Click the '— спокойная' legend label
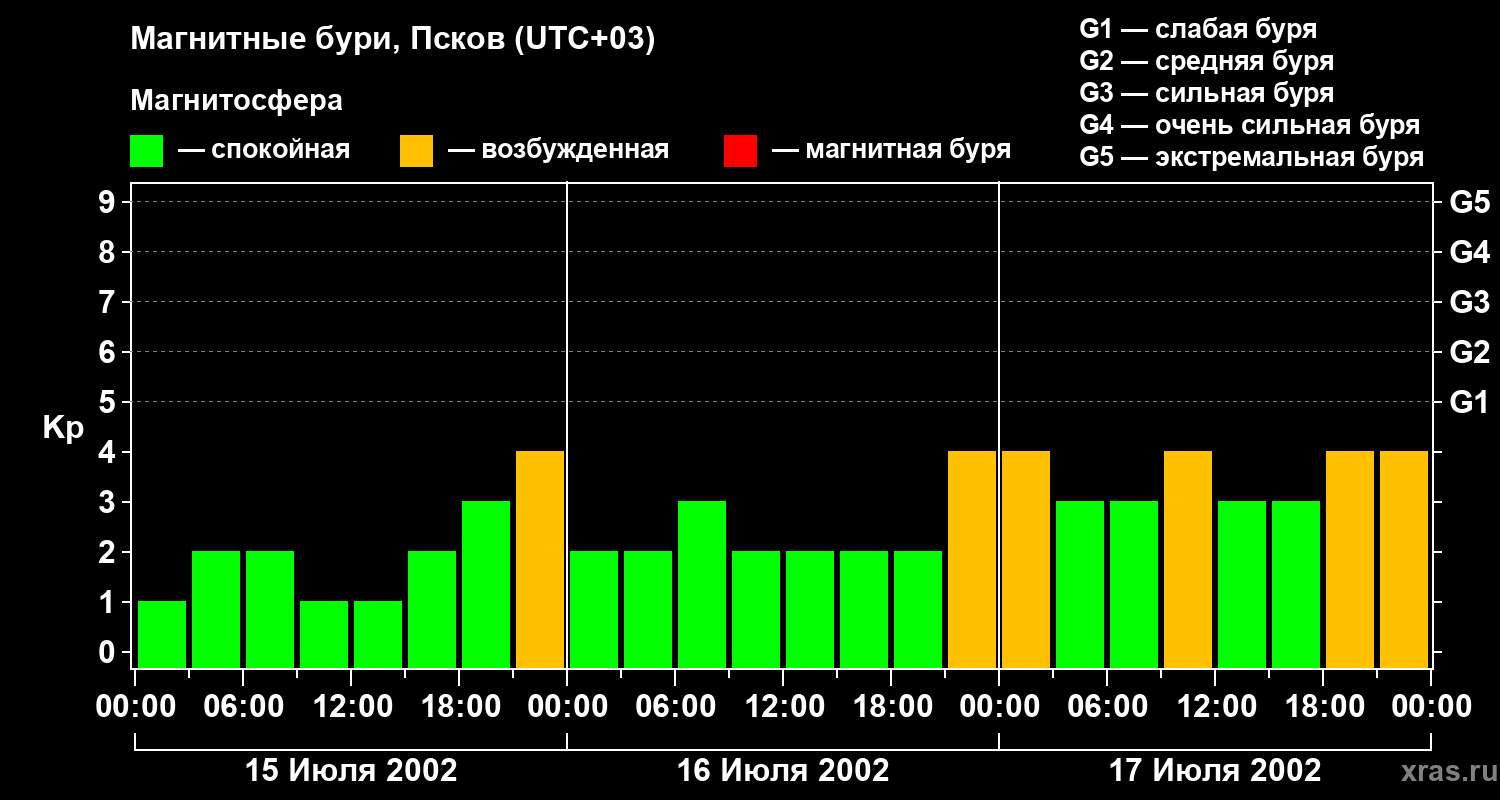 [x=264, y=150]
